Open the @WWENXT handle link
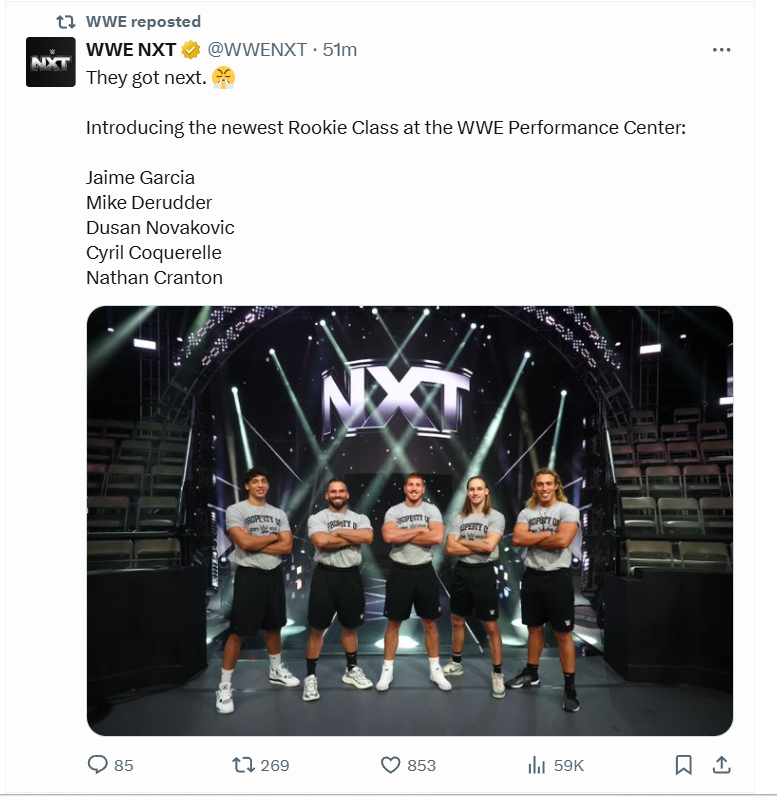 [x=257, y=50]
